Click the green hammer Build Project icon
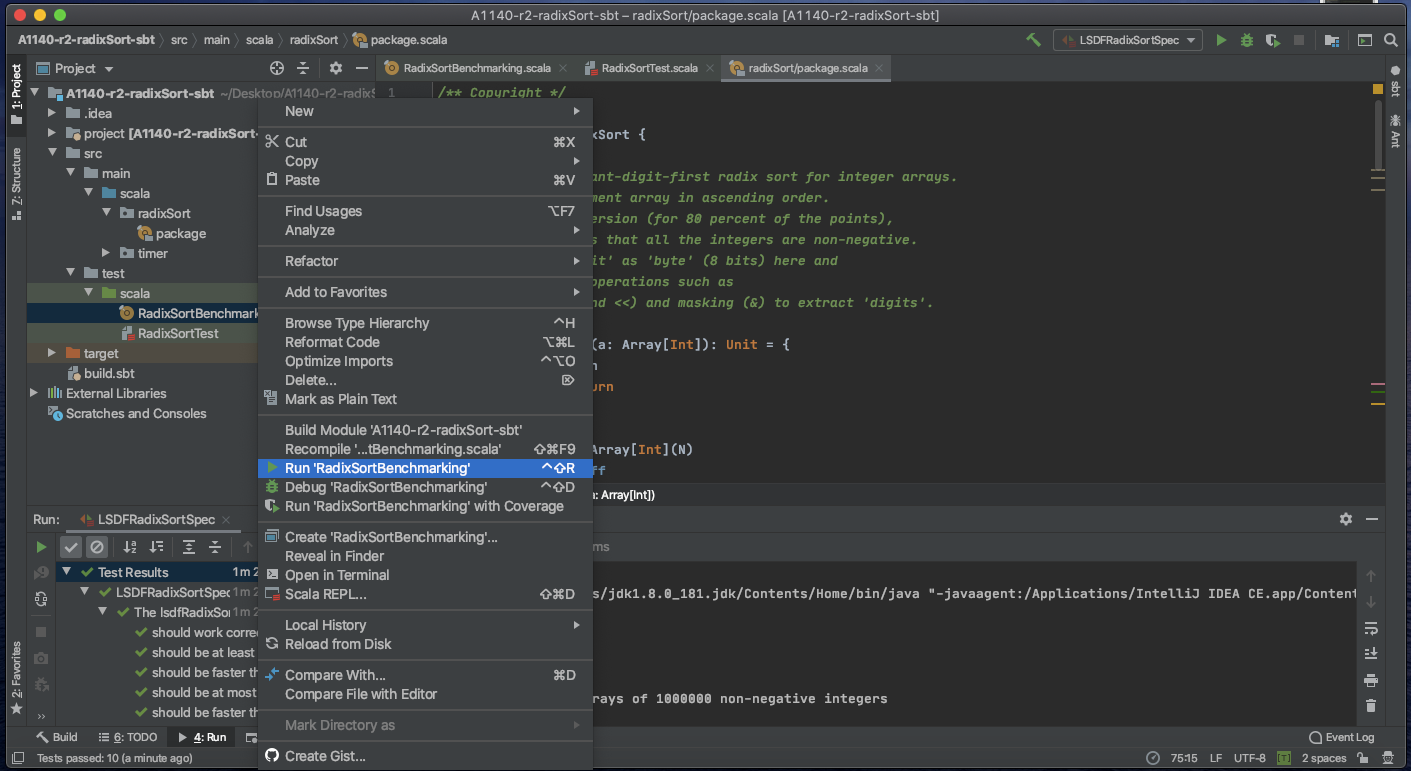 (x=1033, y=40)
